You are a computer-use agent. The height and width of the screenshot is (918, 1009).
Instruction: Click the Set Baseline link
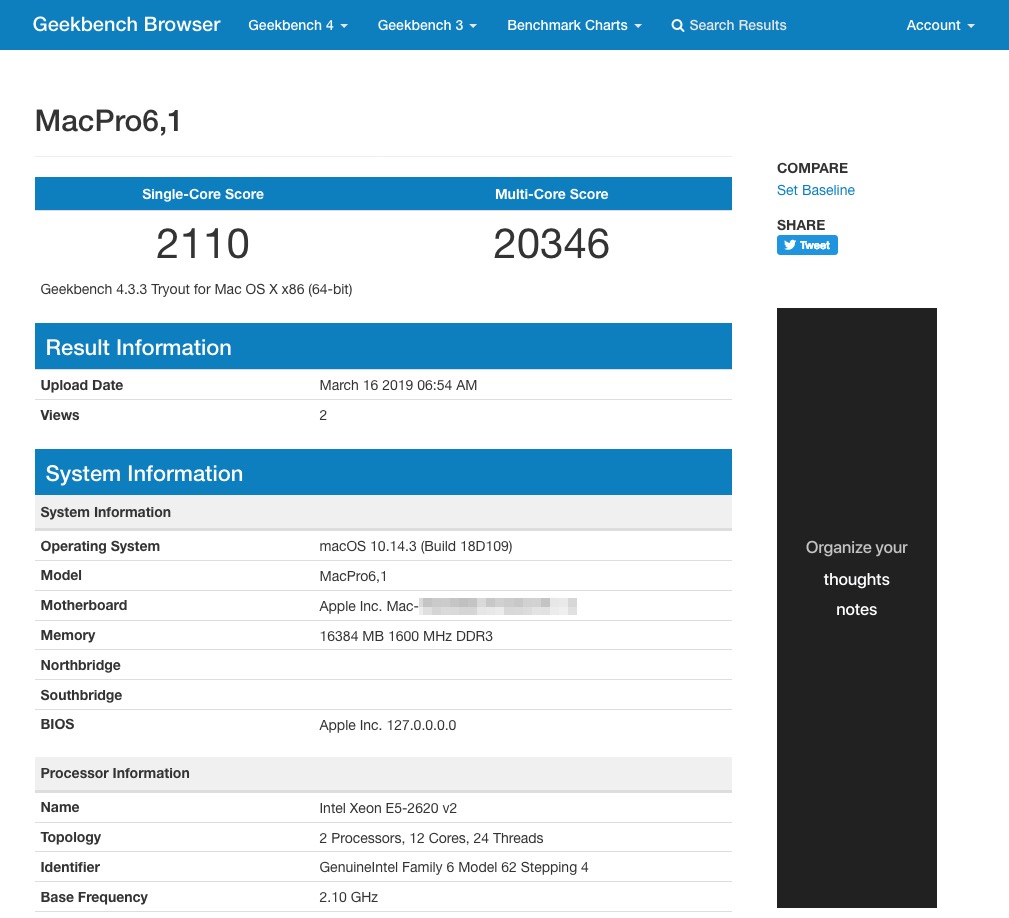click(x=815, y=190)
